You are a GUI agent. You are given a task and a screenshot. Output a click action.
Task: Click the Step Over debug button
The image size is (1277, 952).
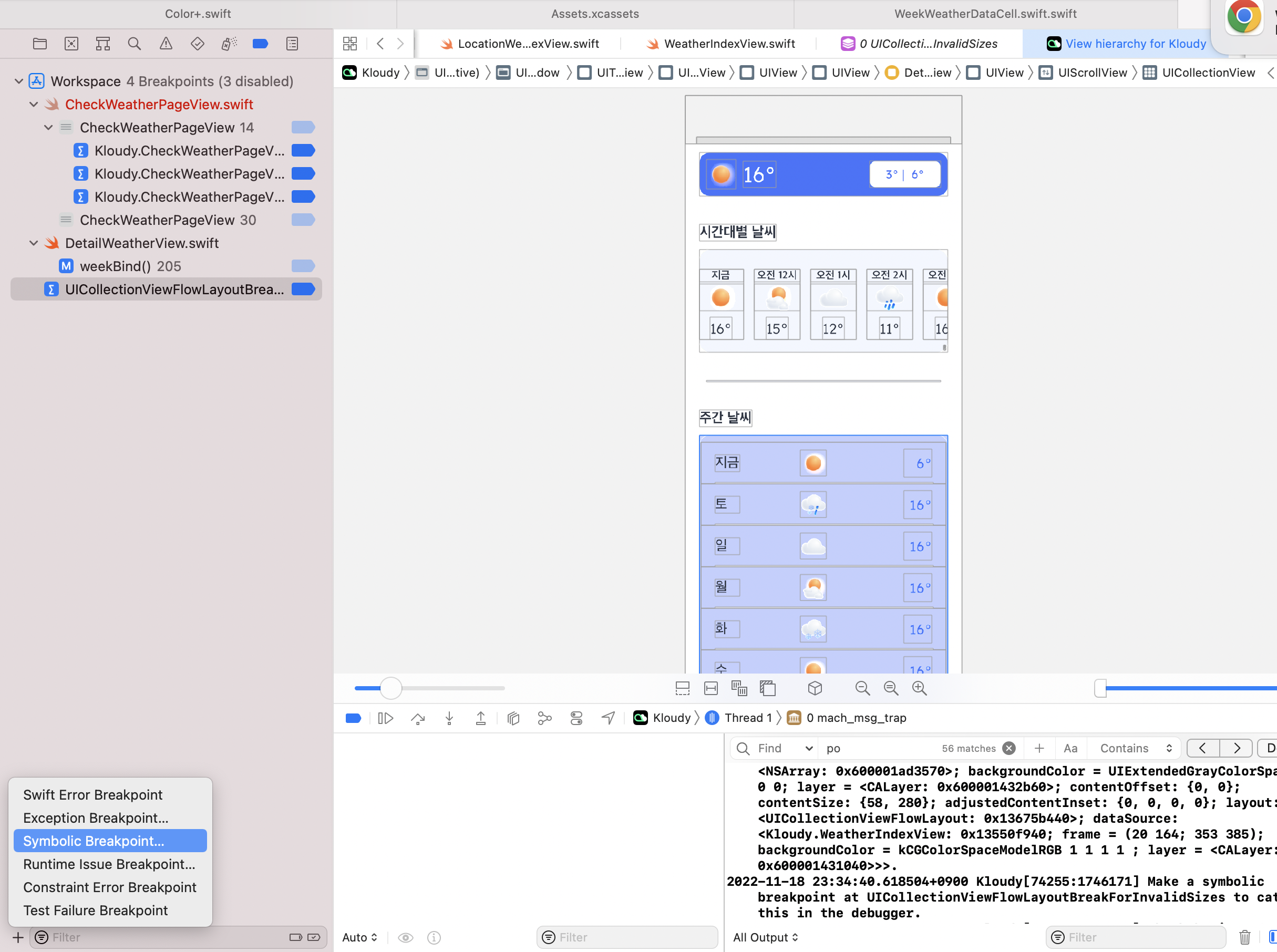click(418, 718)
